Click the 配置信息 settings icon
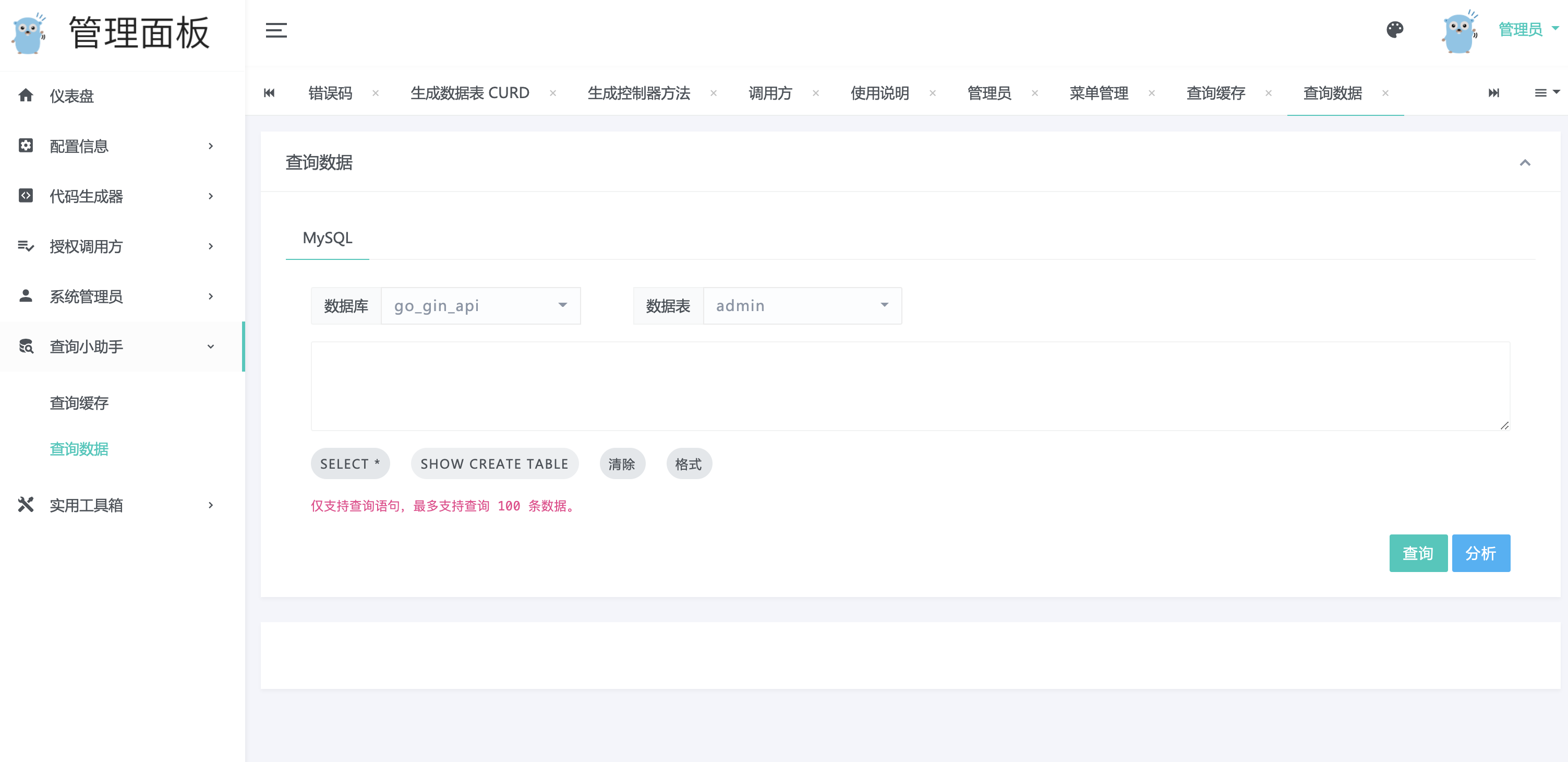Viewport: 1568px width, 762px height. (26, 145)
